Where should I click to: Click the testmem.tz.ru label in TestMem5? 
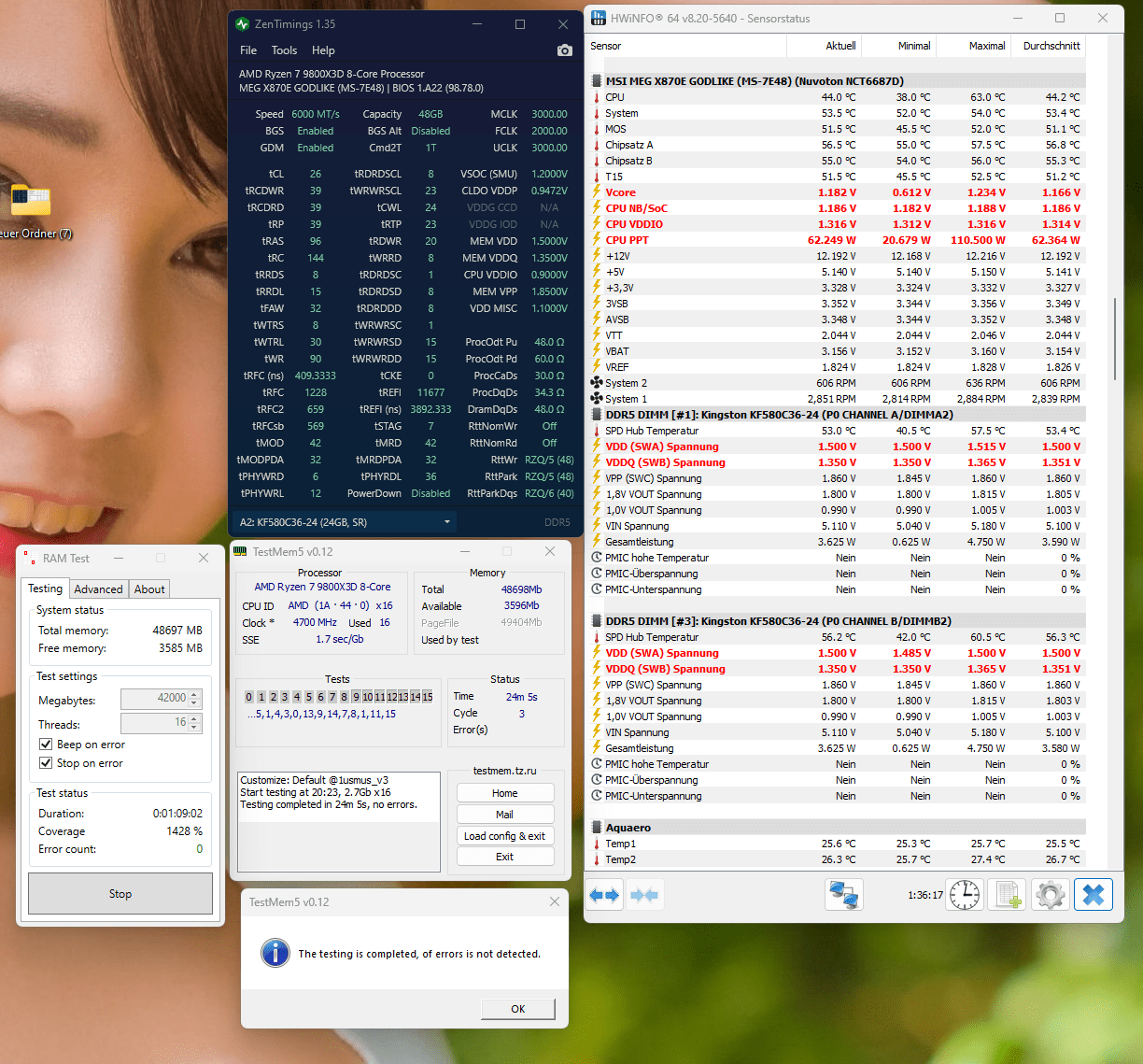(x=505, y=771)
